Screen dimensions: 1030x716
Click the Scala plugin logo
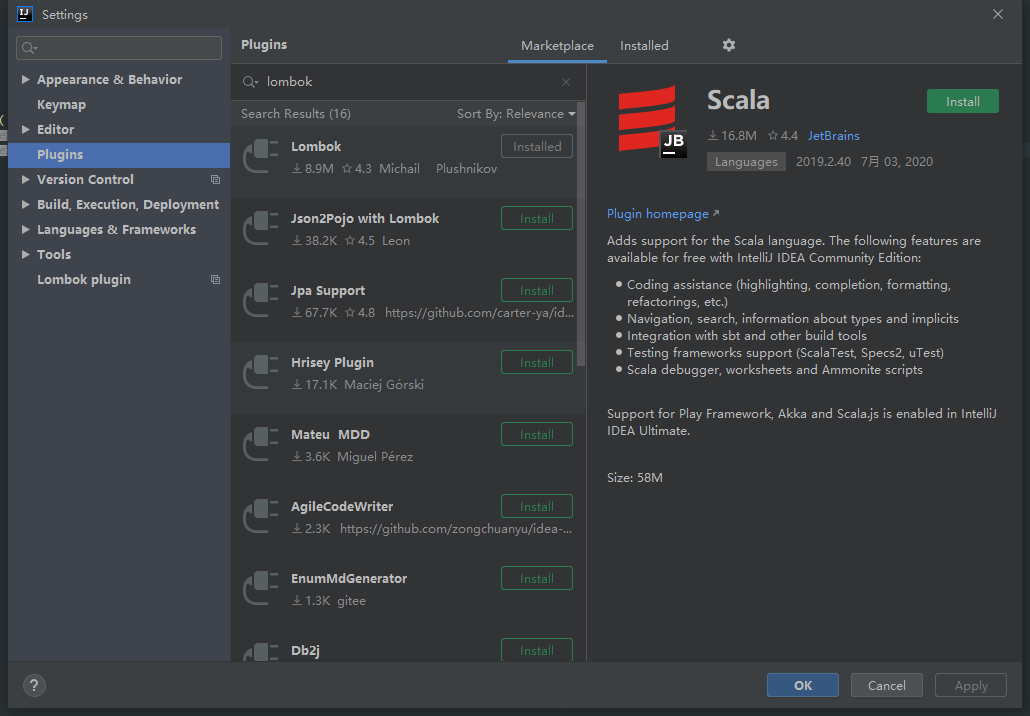click(x=652, y=122)
